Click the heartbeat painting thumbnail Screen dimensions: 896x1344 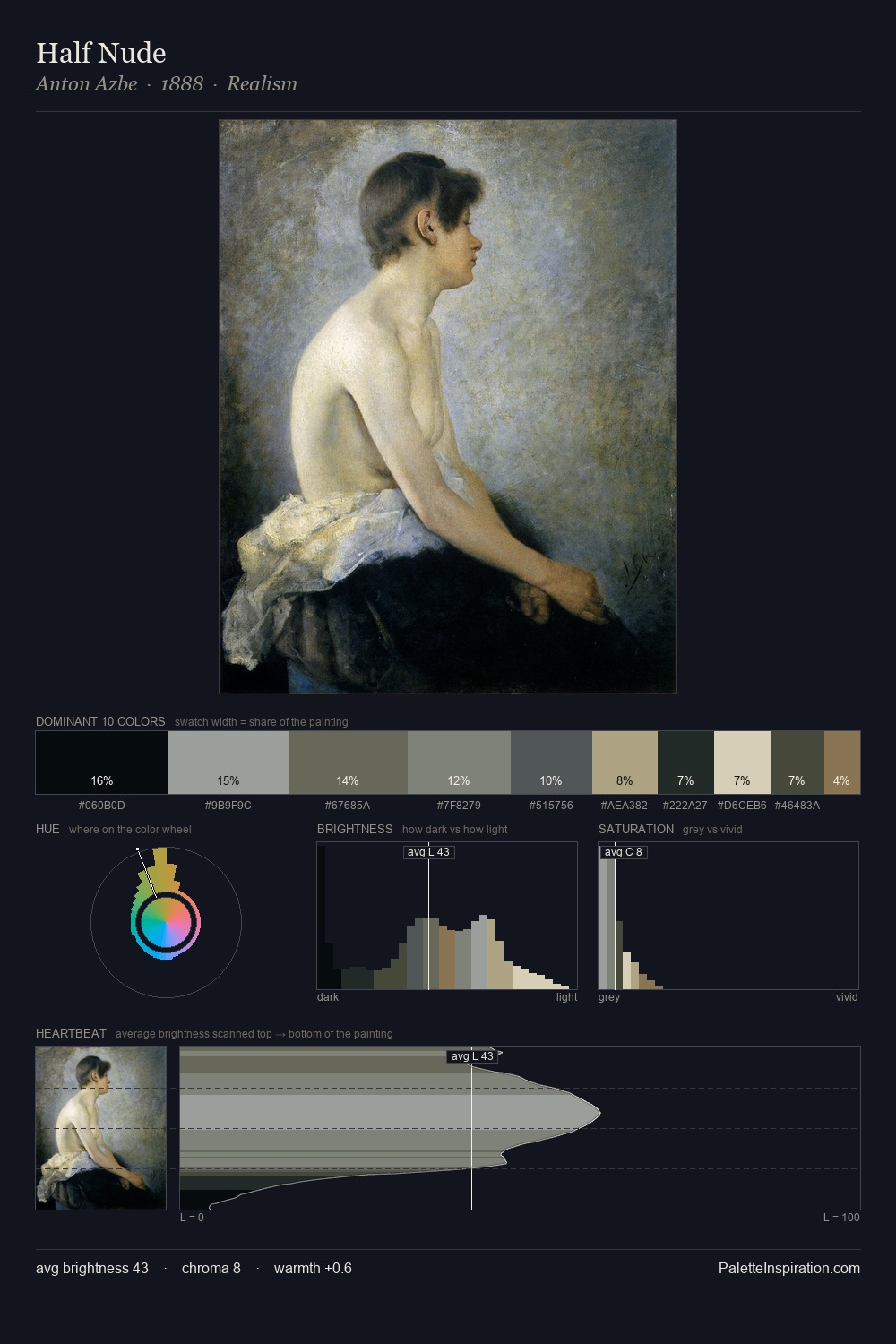tap(101, 1128)
